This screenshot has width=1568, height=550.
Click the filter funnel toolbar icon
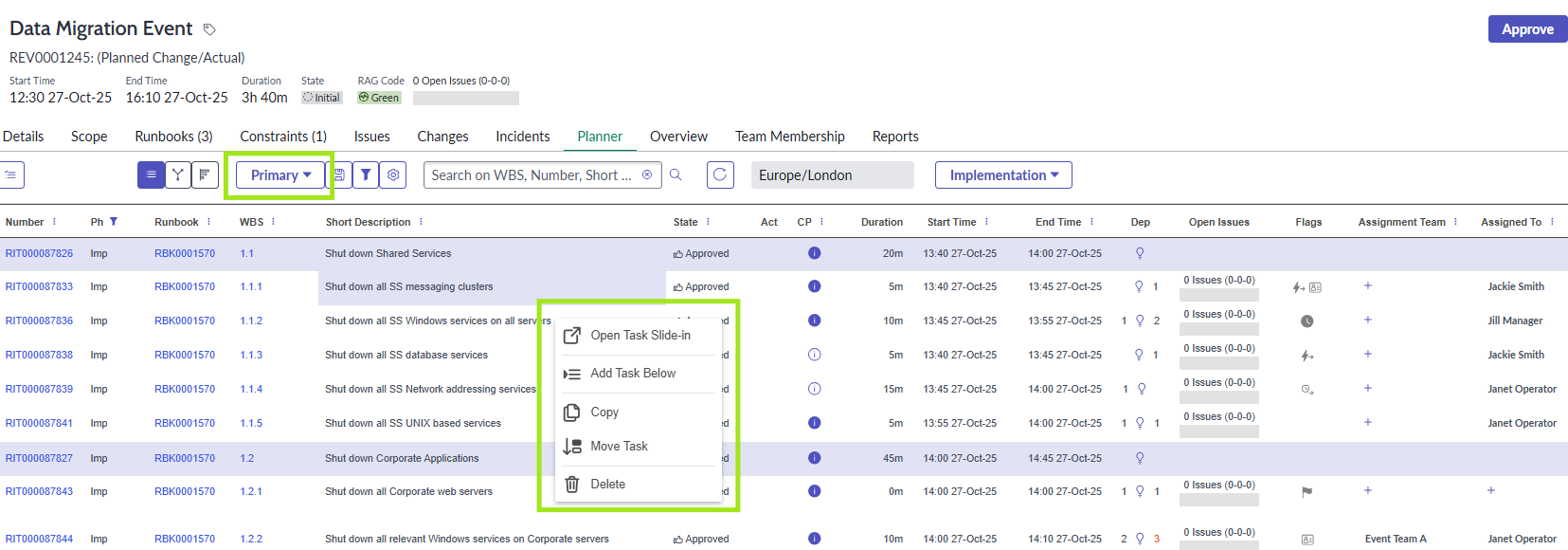(x=366, y=174)
